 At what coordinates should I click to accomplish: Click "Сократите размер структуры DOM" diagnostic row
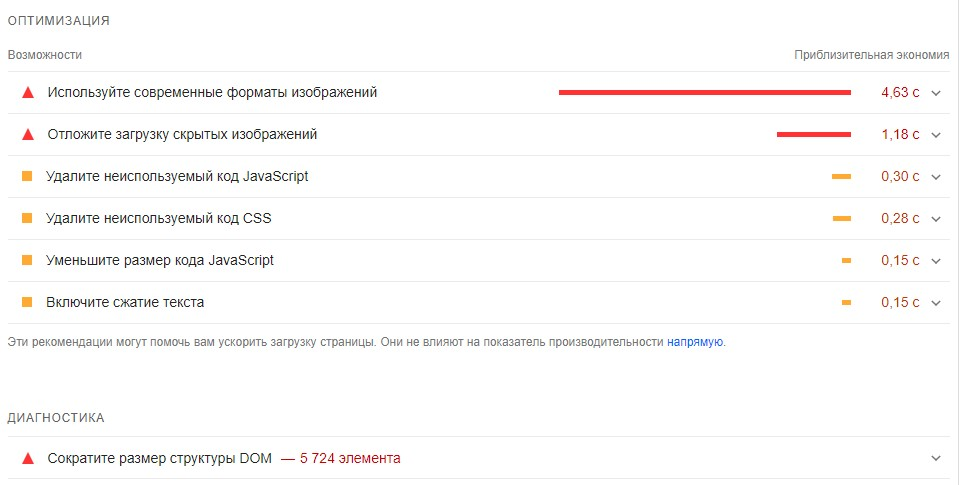pyautogui.click(x=160, y=458)
